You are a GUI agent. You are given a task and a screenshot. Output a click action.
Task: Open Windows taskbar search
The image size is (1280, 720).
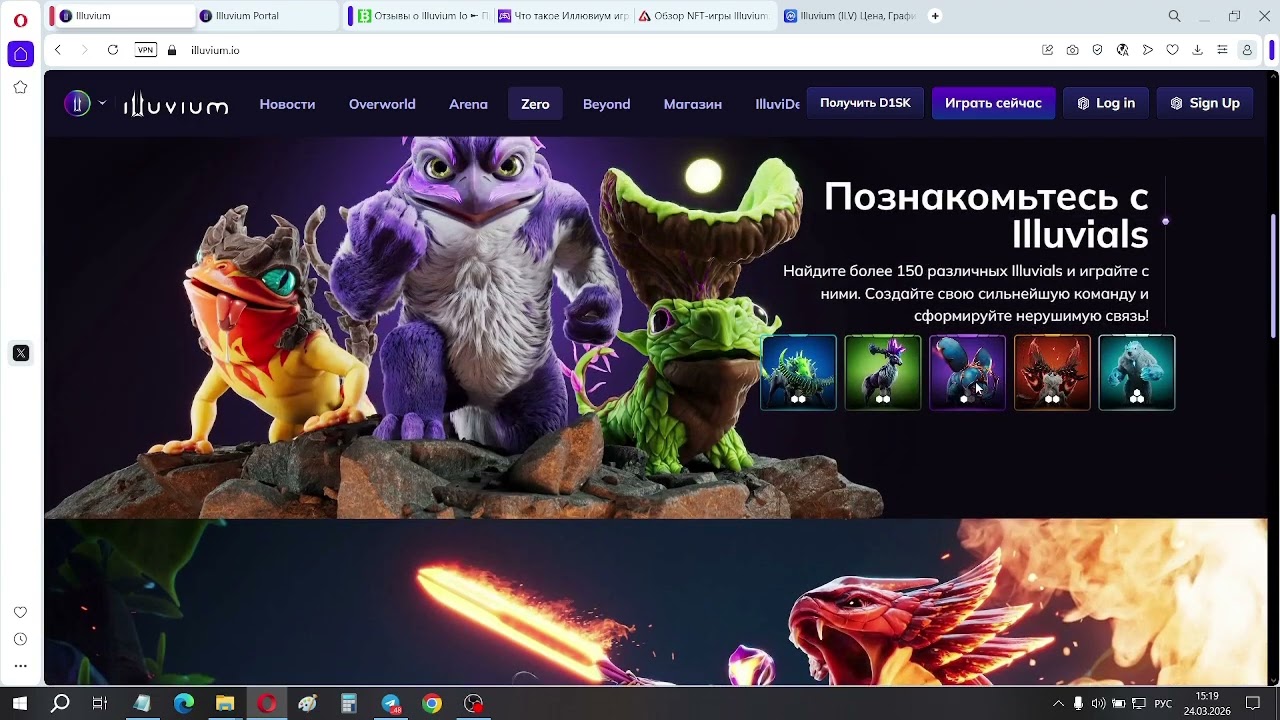tap(60, 703)
